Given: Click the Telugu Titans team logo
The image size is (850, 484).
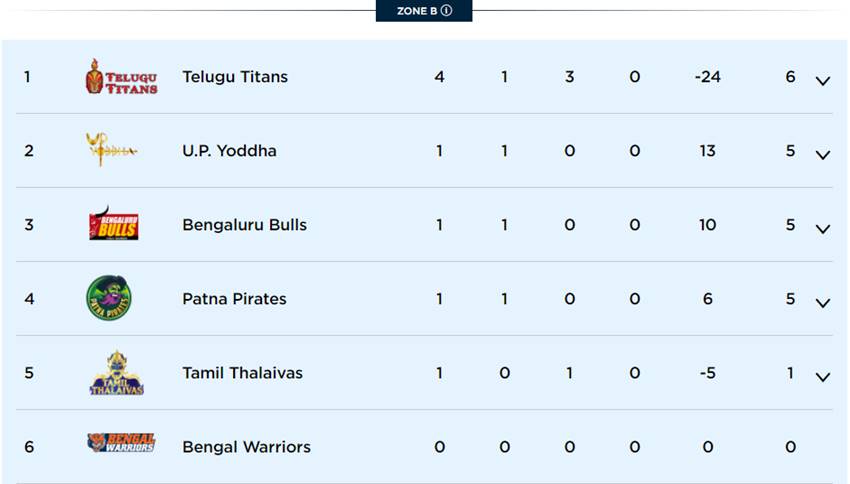Looking at the screenshot, I should 121,77.
